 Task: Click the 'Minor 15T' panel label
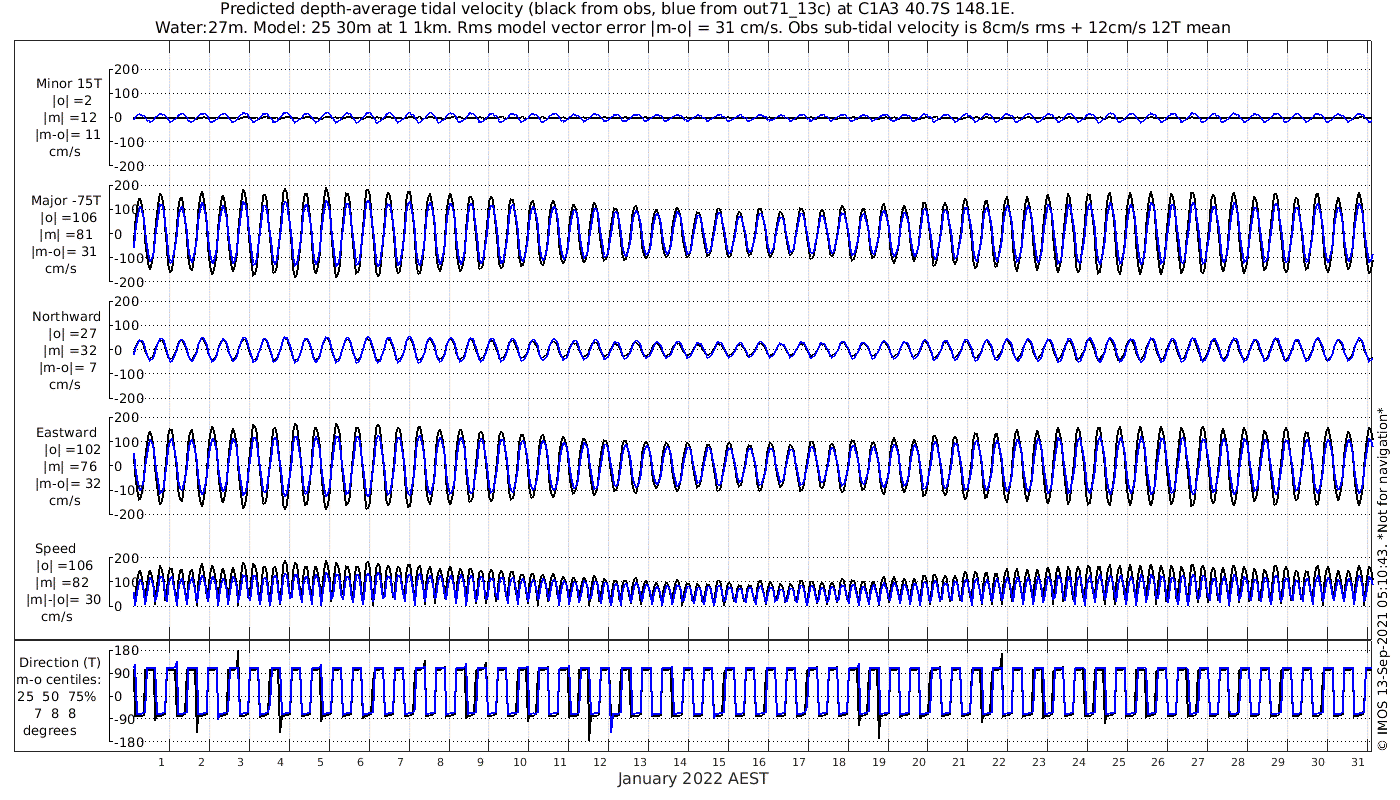click(x=69, y=83)
